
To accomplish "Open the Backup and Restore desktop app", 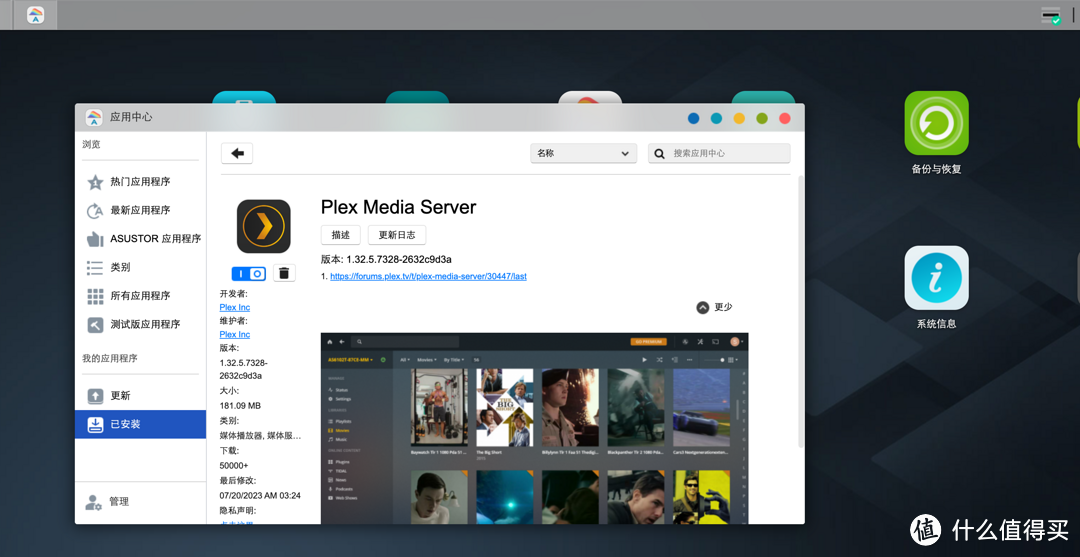I will tap(936, 123).
